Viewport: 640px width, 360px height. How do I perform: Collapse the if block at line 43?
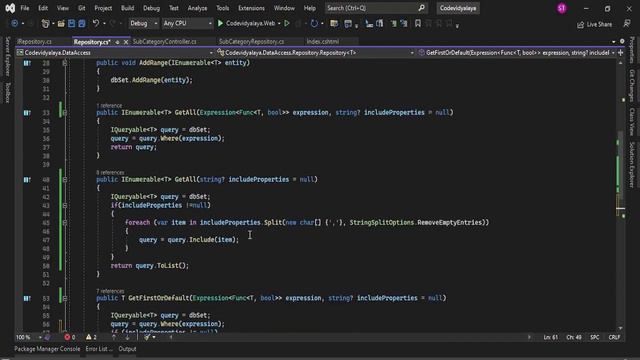tap(64, 205)
